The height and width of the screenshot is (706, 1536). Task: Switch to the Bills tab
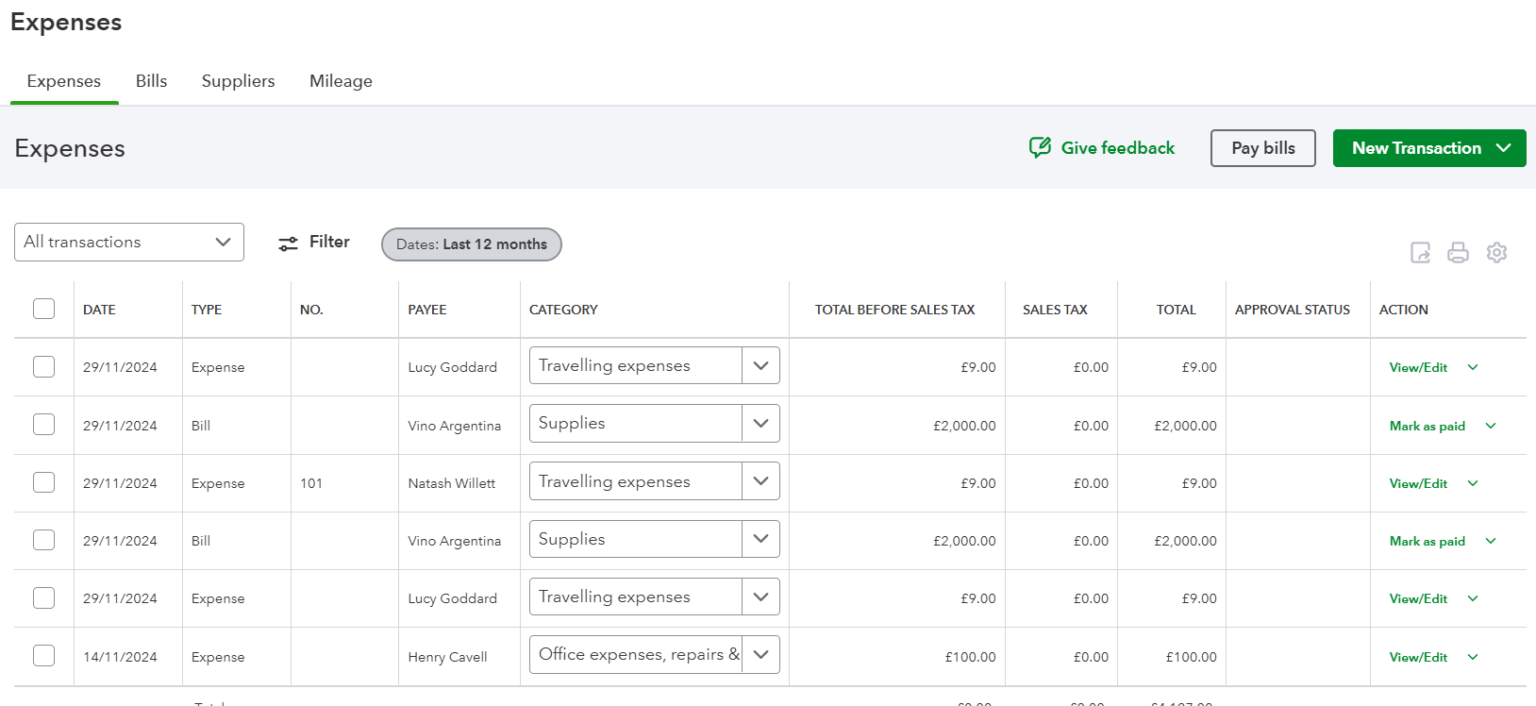[x=151, y=81]
